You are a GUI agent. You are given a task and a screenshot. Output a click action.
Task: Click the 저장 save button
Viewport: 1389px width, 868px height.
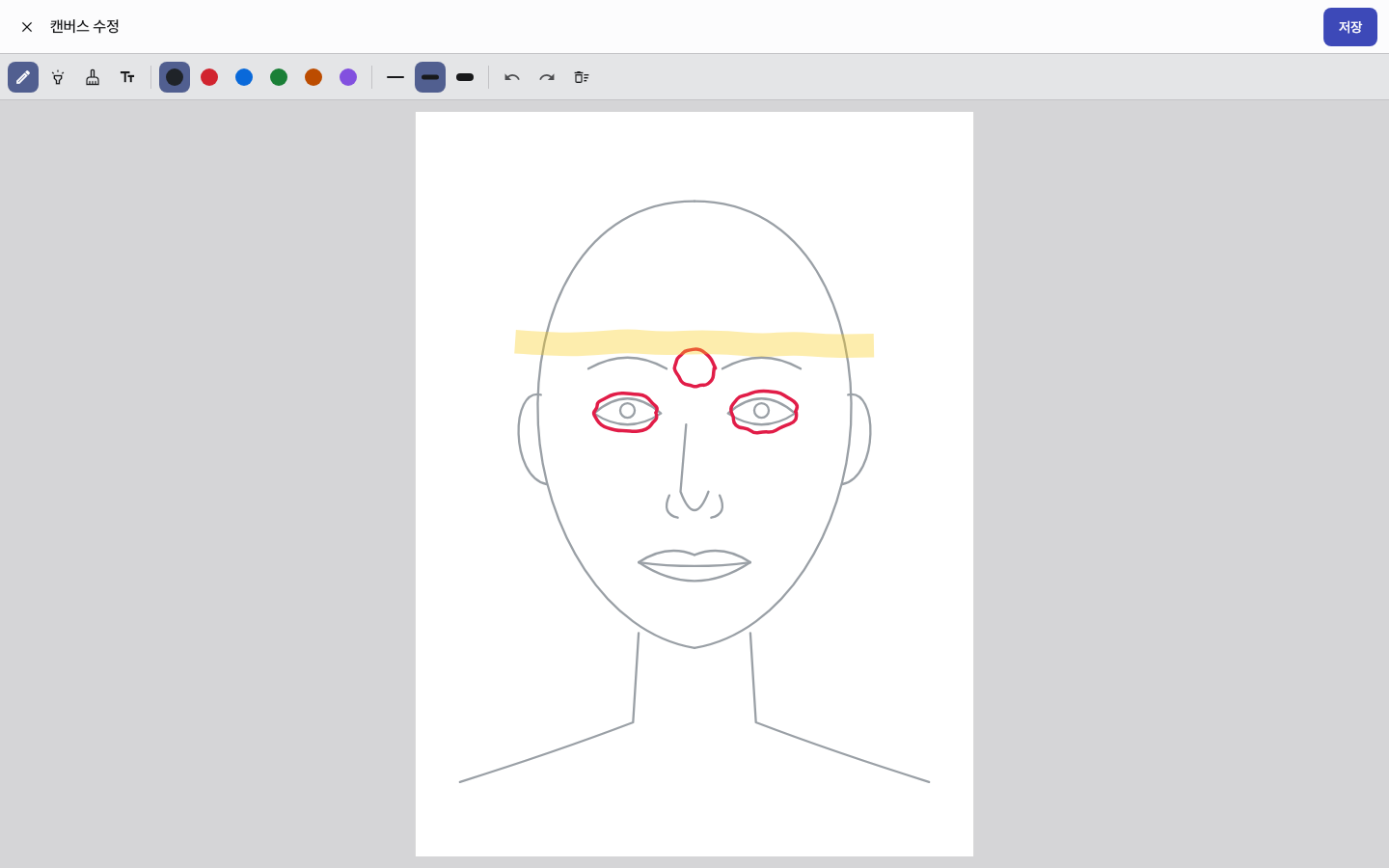(x=1350, y=27)
